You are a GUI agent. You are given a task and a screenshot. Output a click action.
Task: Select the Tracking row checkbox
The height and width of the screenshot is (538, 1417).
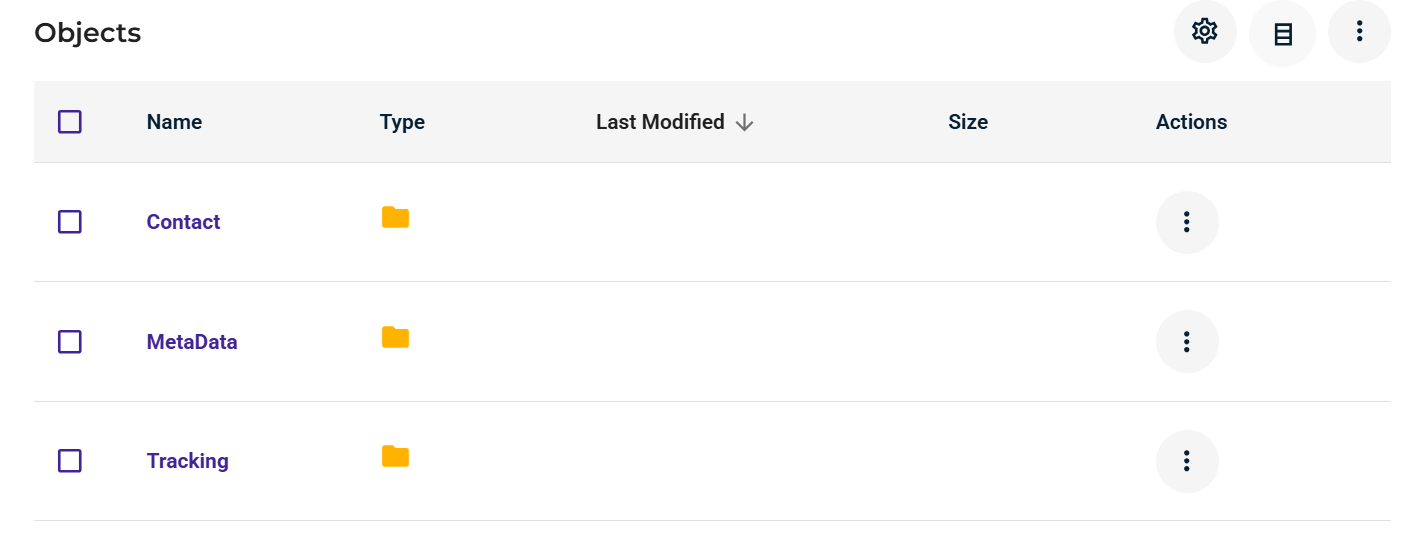(70, 461)
